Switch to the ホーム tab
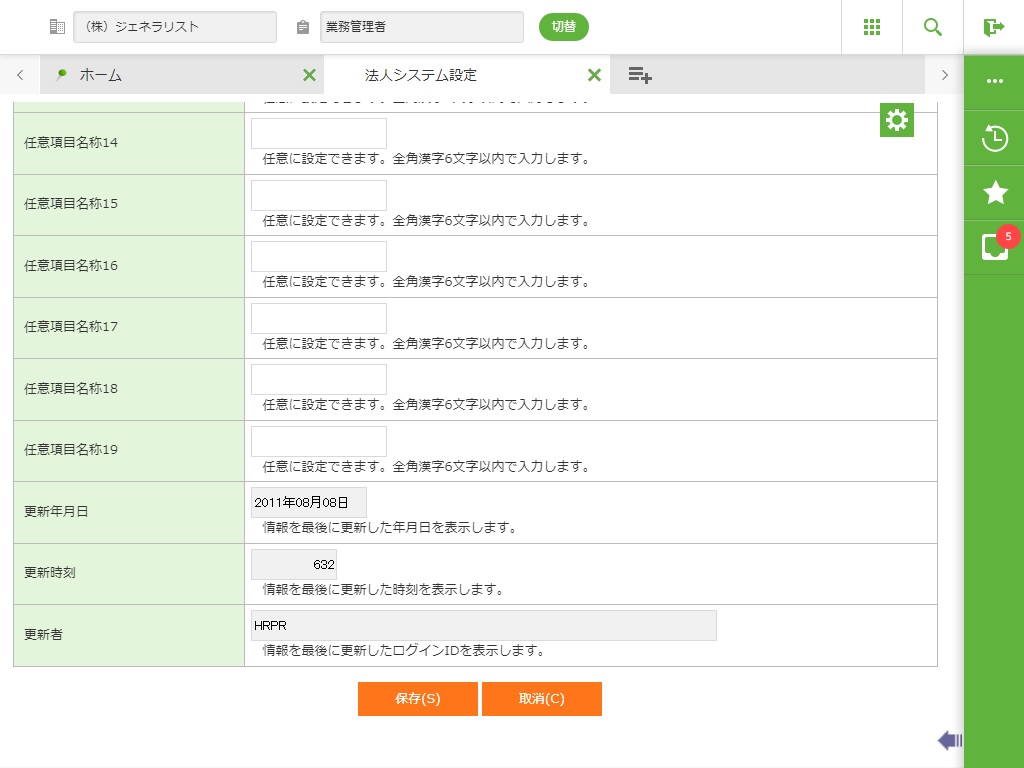Viewport: 1024px width, 768px height. click(182, 75)
